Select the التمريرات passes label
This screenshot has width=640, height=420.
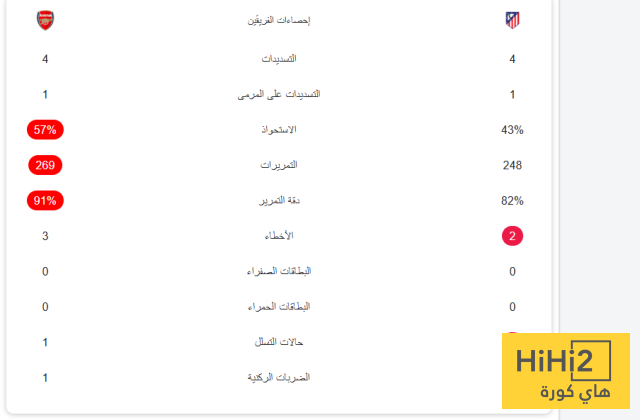pos(279,165)
